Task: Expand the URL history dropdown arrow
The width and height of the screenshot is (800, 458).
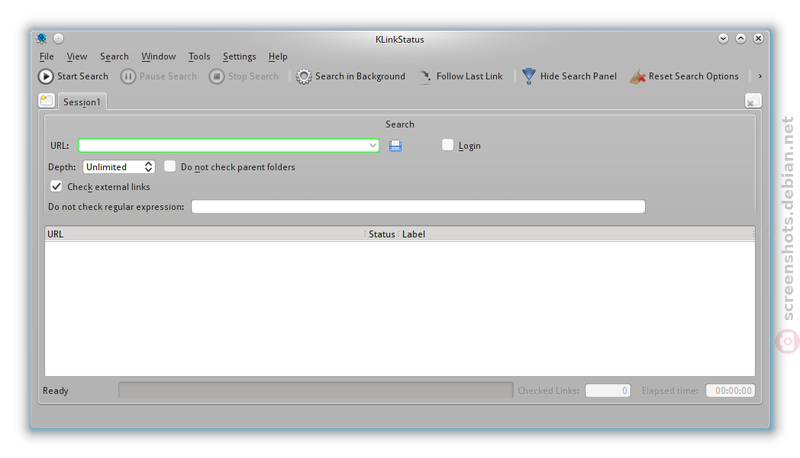Action: tap(372, 145)
